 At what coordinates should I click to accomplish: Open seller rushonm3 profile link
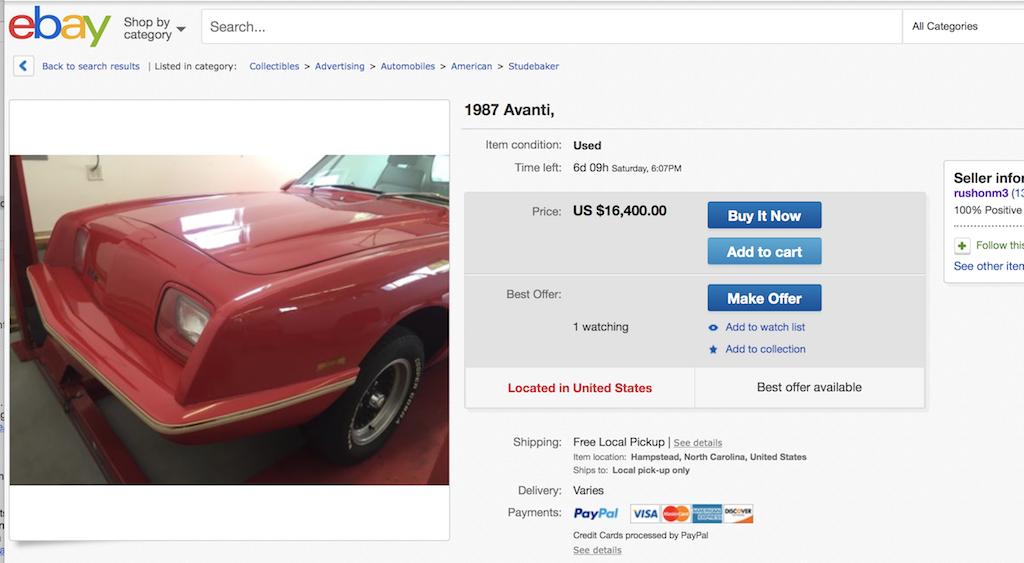980,193
